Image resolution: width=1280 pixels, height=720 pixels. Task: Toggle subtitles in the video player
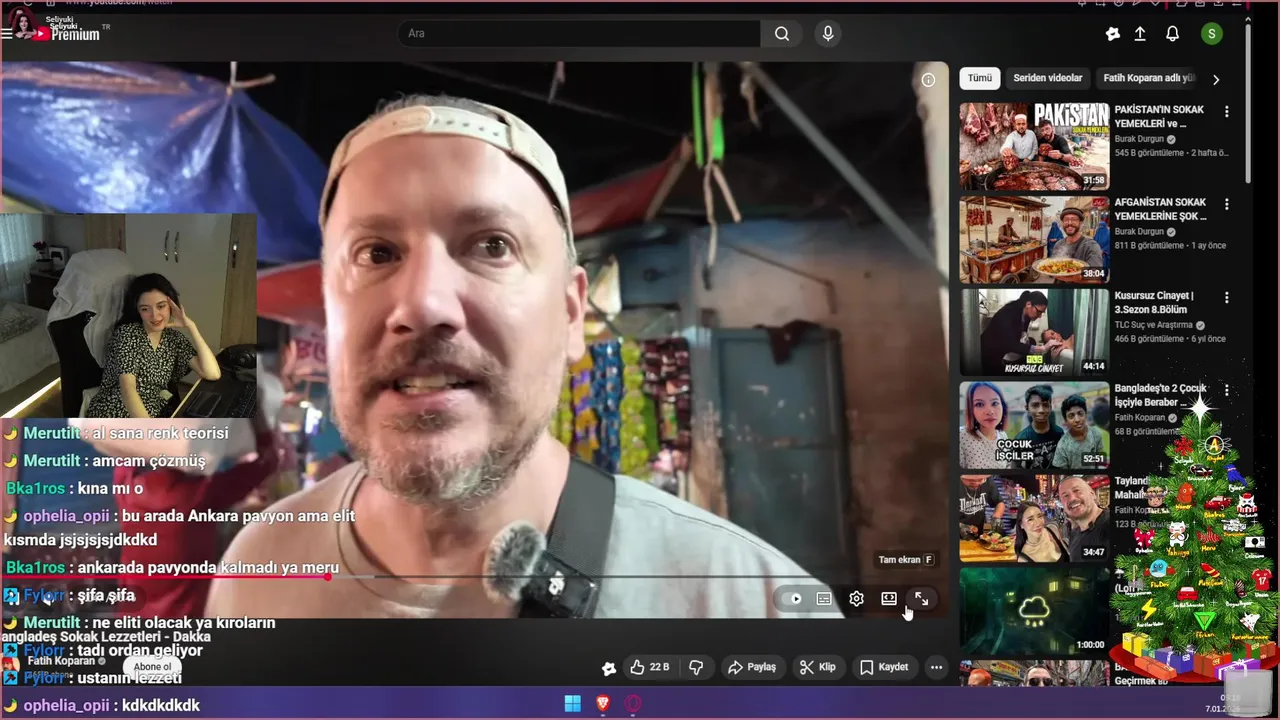pyautogui.click(x=824, y=599)
